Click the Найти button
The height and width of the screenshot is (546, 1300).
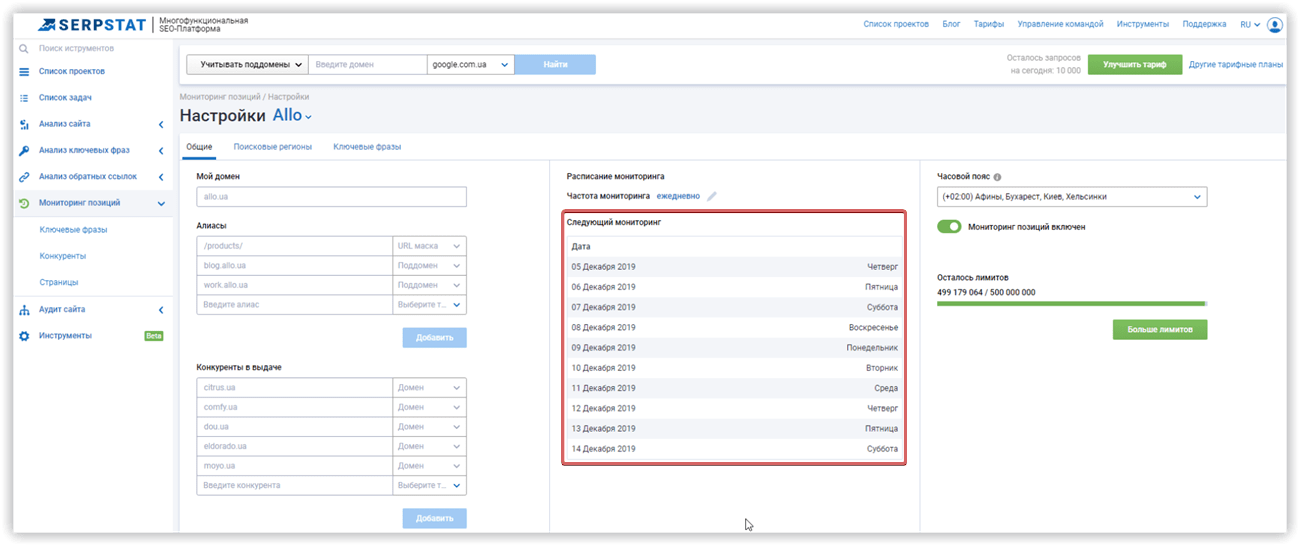click(x=556, y=64)
